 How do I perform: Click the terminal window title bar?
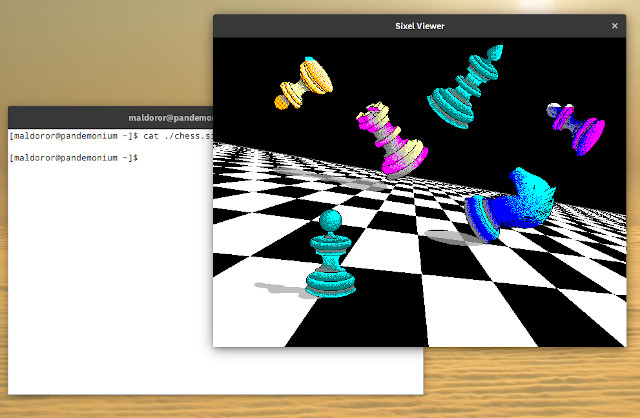click(110, 117)
